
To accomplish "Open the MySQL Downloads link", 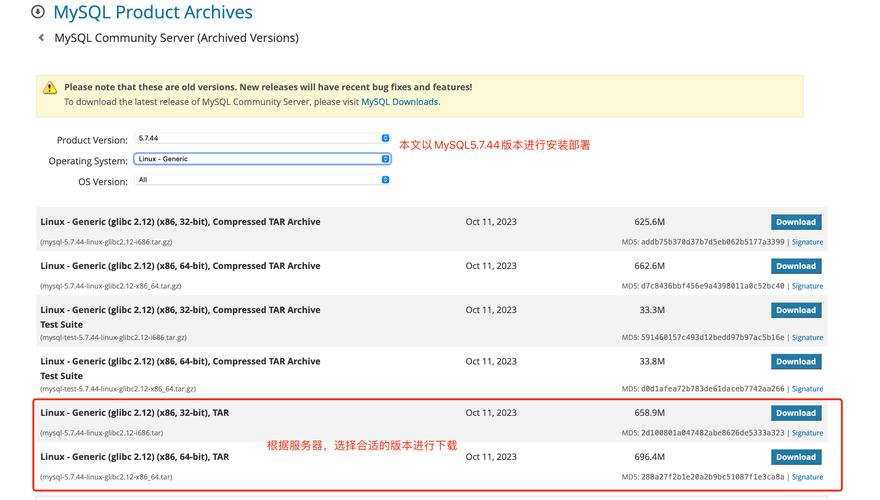I will point(400,102).
